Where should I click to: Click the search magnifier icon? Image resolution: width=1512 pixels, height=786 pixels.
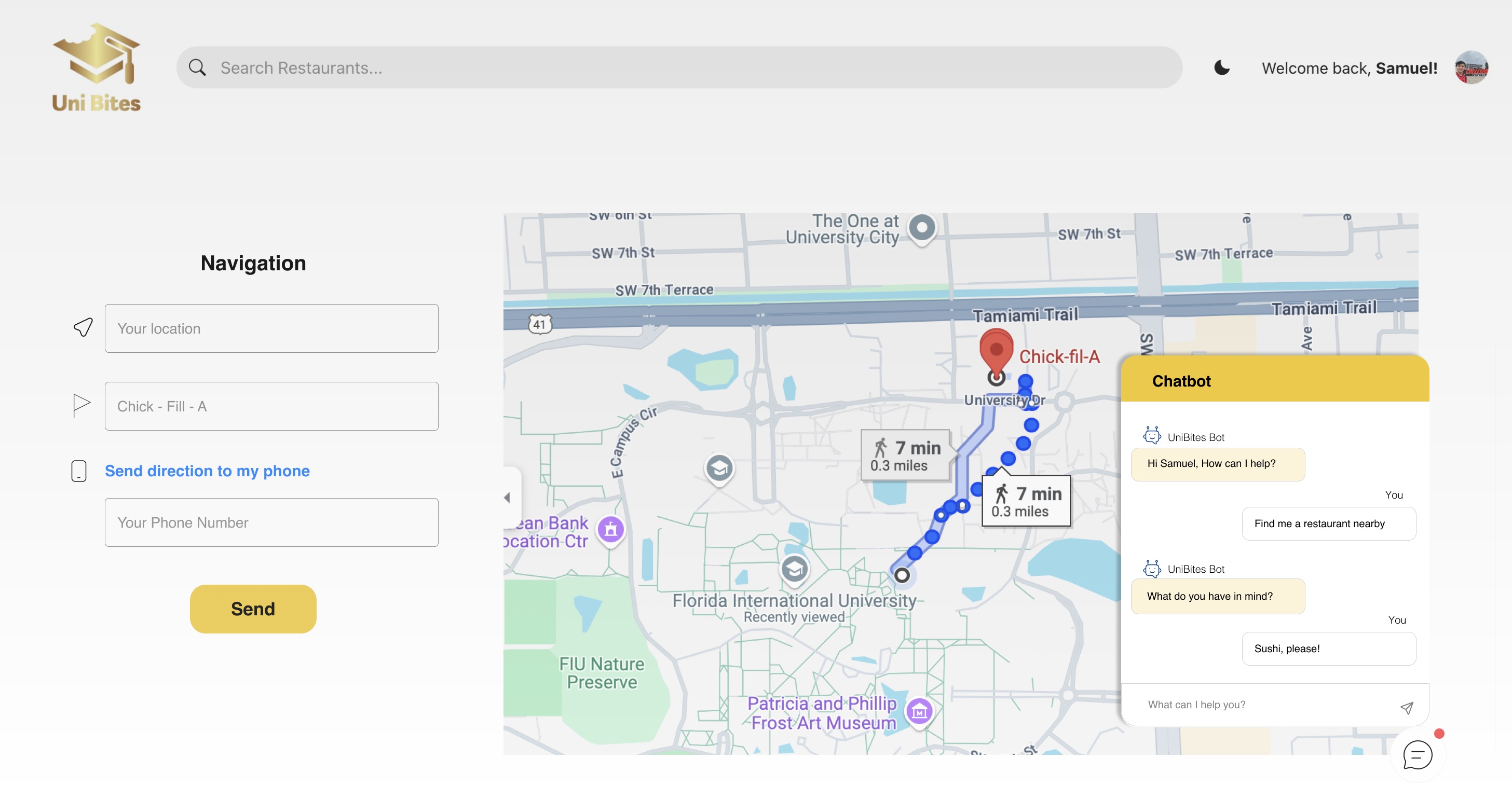[197, 67]
